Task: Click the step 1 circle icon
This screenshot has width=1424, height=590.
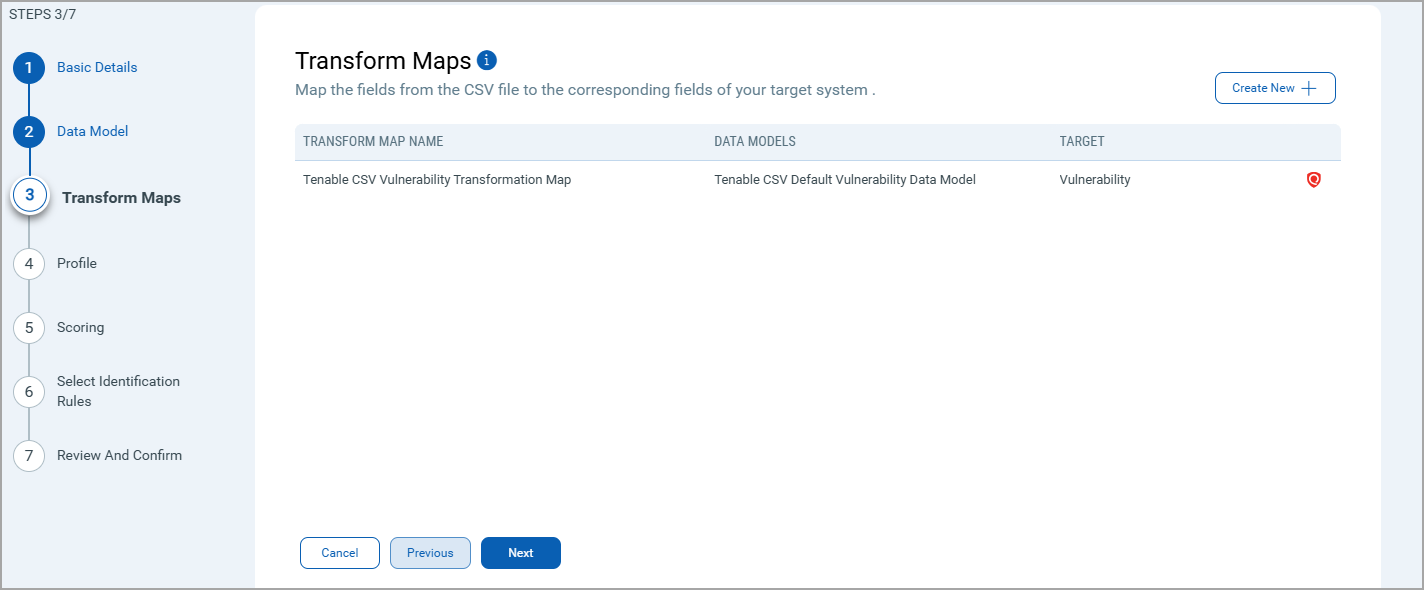Action: point(29,68)
